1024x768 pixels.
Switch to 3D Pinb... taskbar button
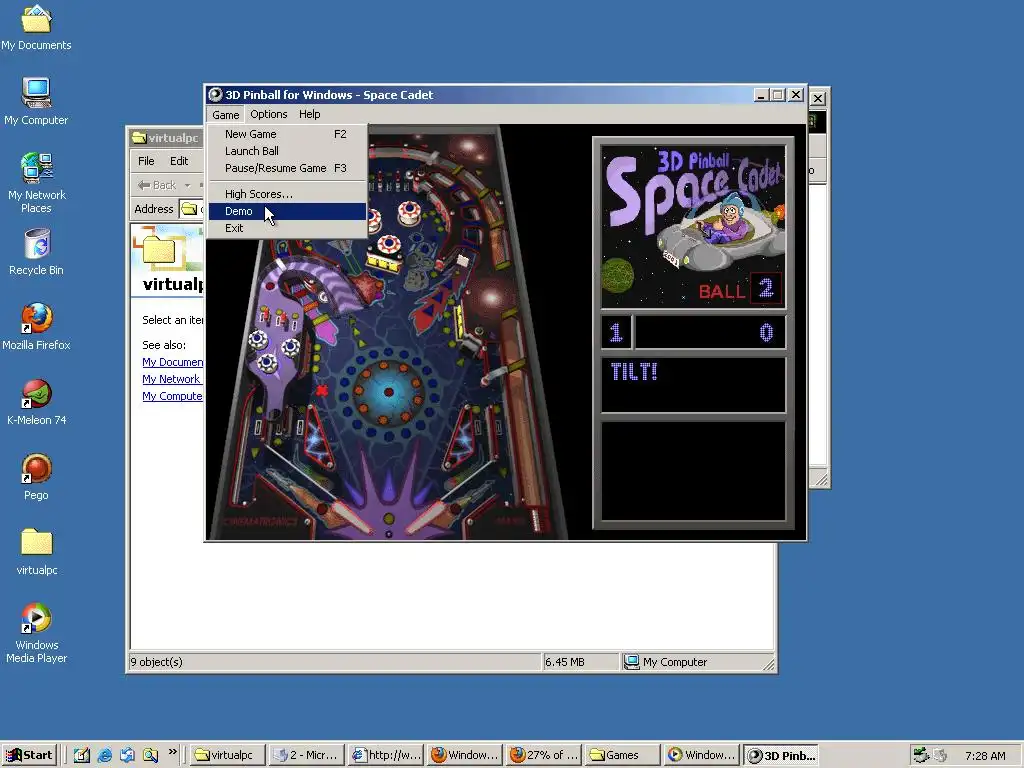[781, 755]
